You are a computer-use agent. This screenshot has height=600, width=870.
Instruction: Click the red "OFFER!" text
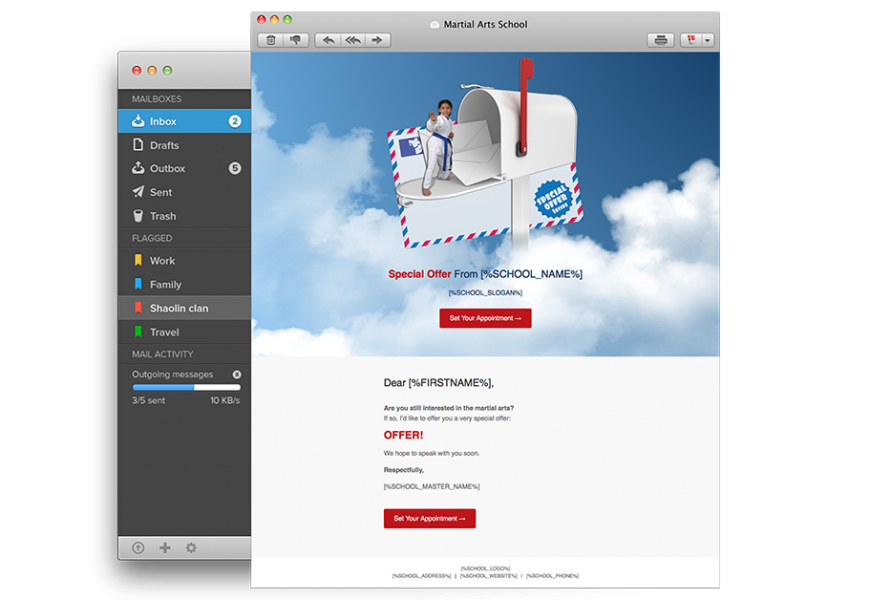[403, 435]
